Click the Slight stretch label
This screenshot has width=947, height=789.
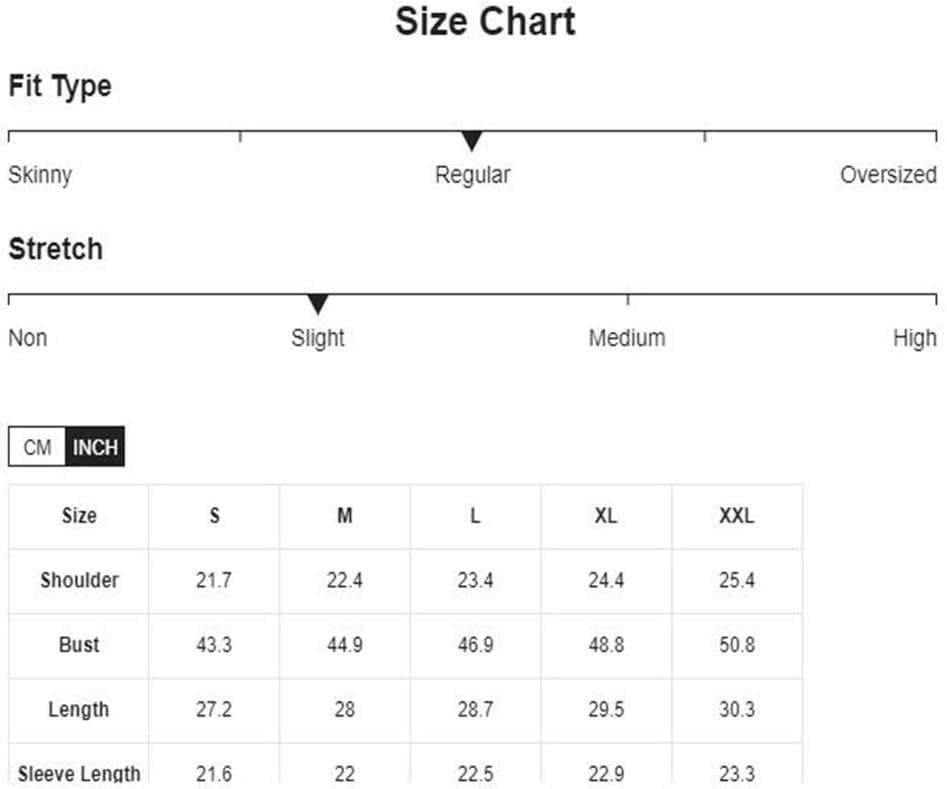(x=318, y=338)
